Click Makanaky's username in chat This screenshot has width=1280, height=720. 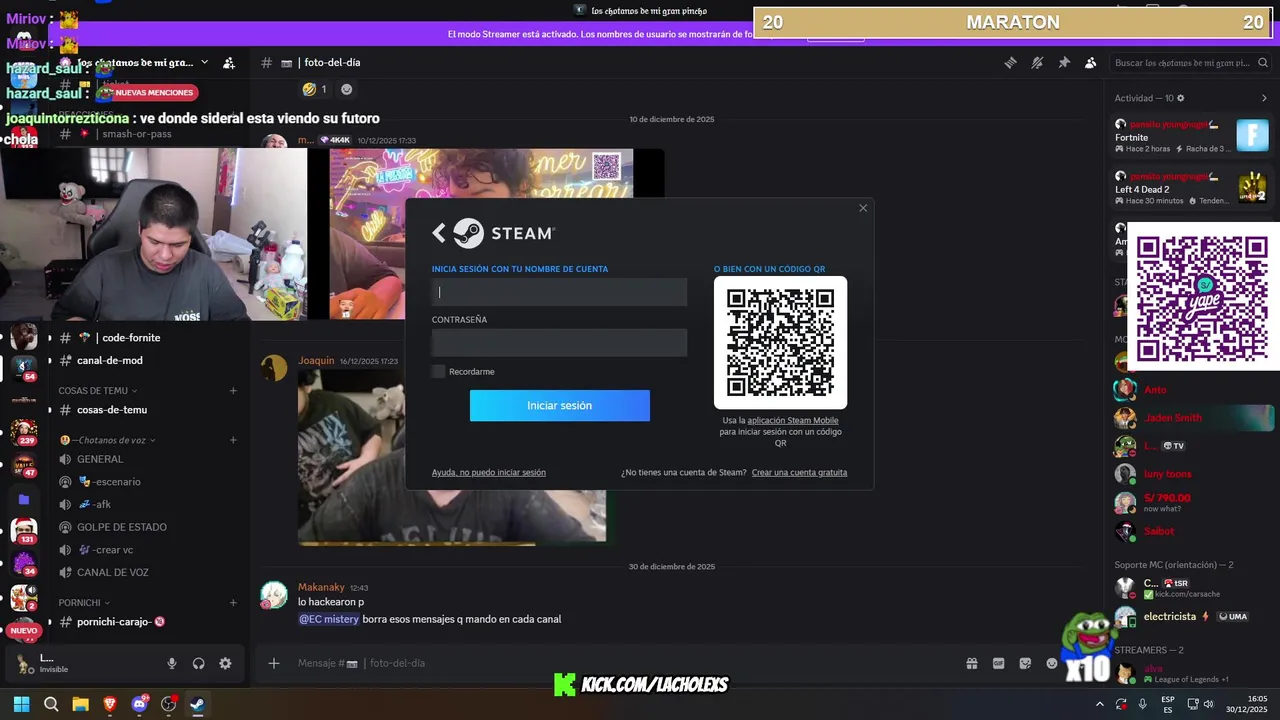coord(321,588)
